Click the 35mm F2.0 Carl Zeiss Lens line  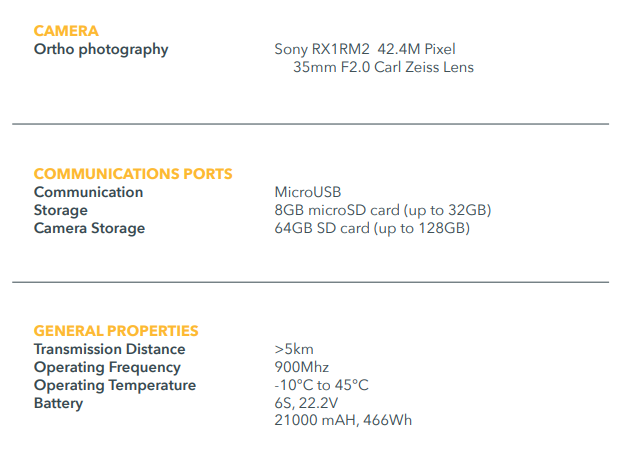click(x=383, y=67)
